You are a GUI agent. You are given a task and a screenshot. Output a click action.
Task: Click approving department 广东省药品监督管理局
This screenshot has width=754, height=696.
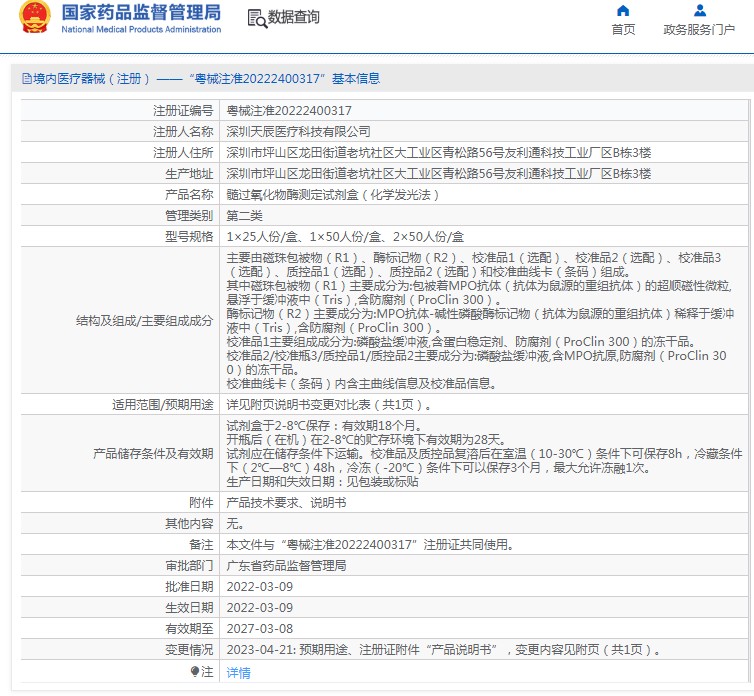(286, 566)
